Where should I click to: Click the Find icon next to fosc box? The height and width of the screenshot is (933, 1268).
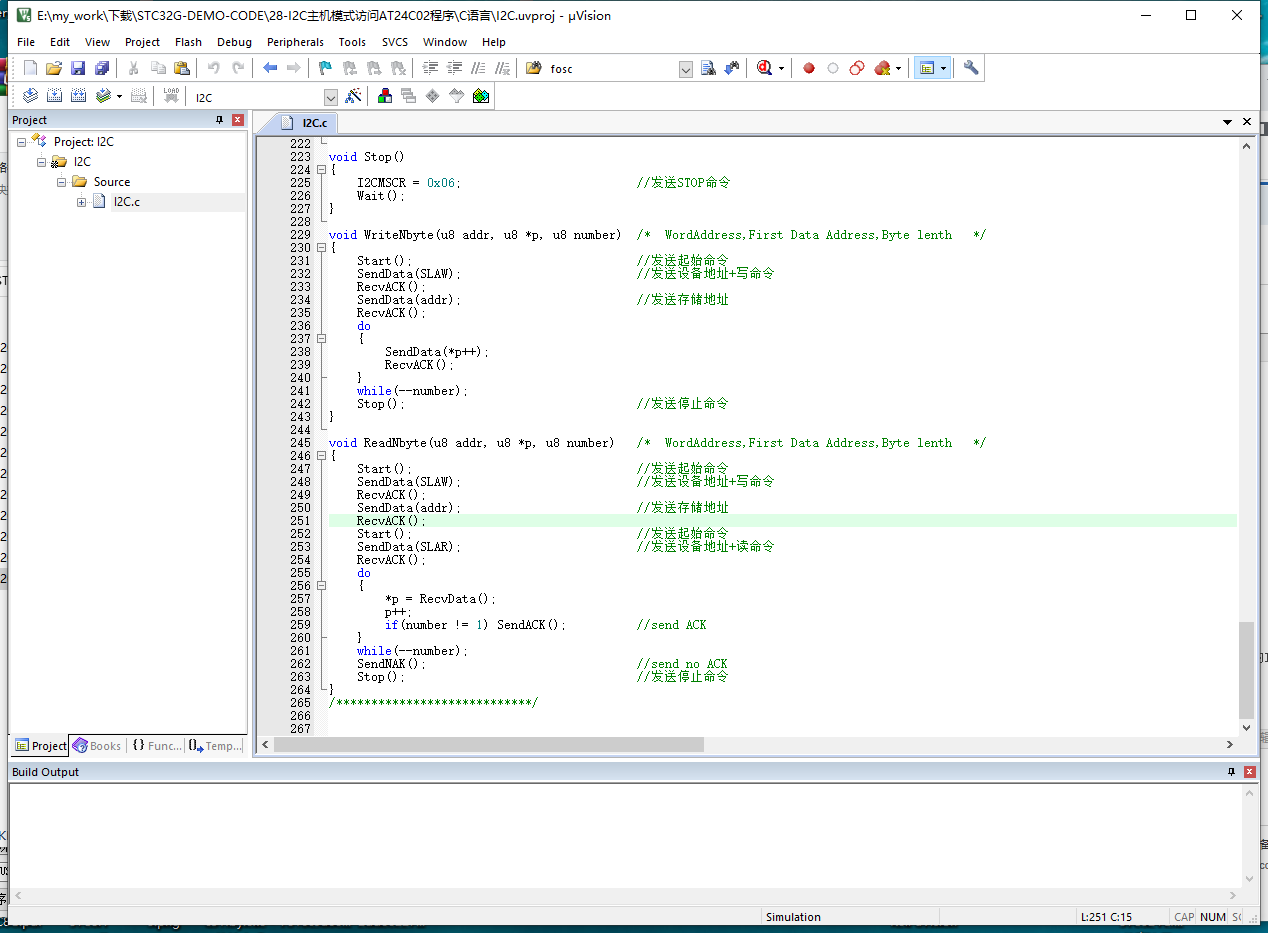click(708, 68)
